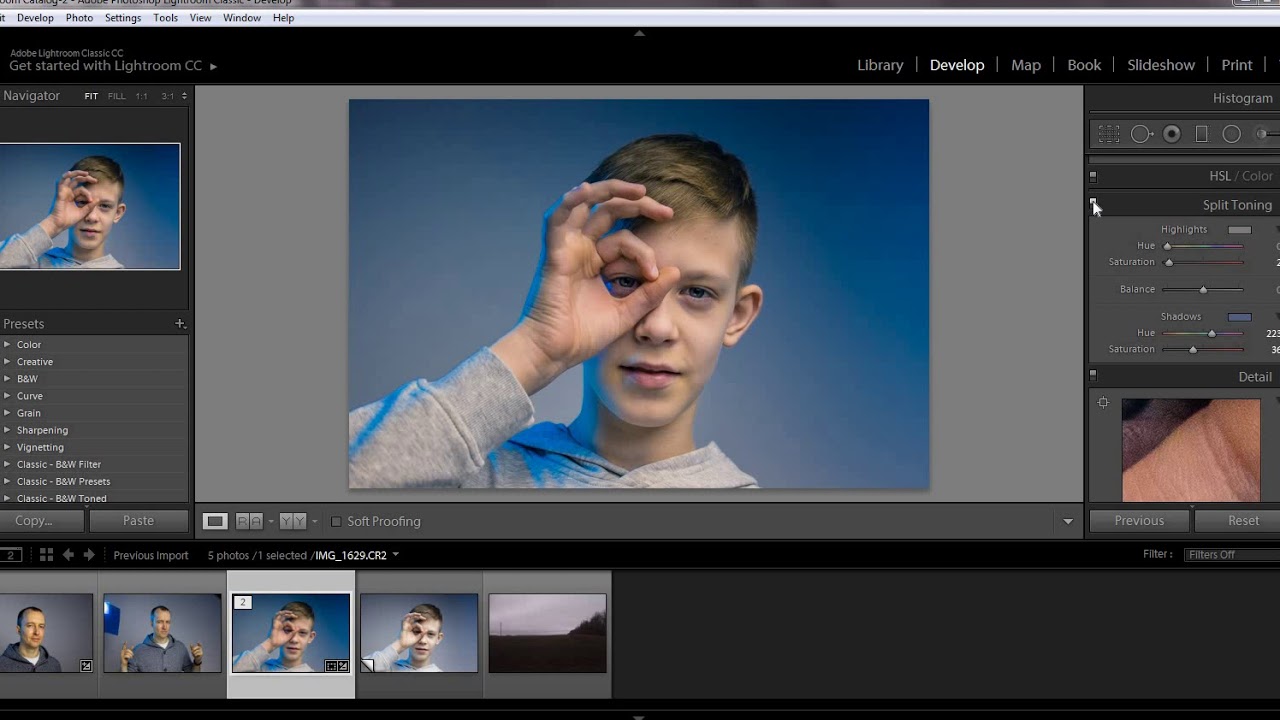Switch to the Library module
This screenshot has height=720, width=1280.
click(880, 65)
